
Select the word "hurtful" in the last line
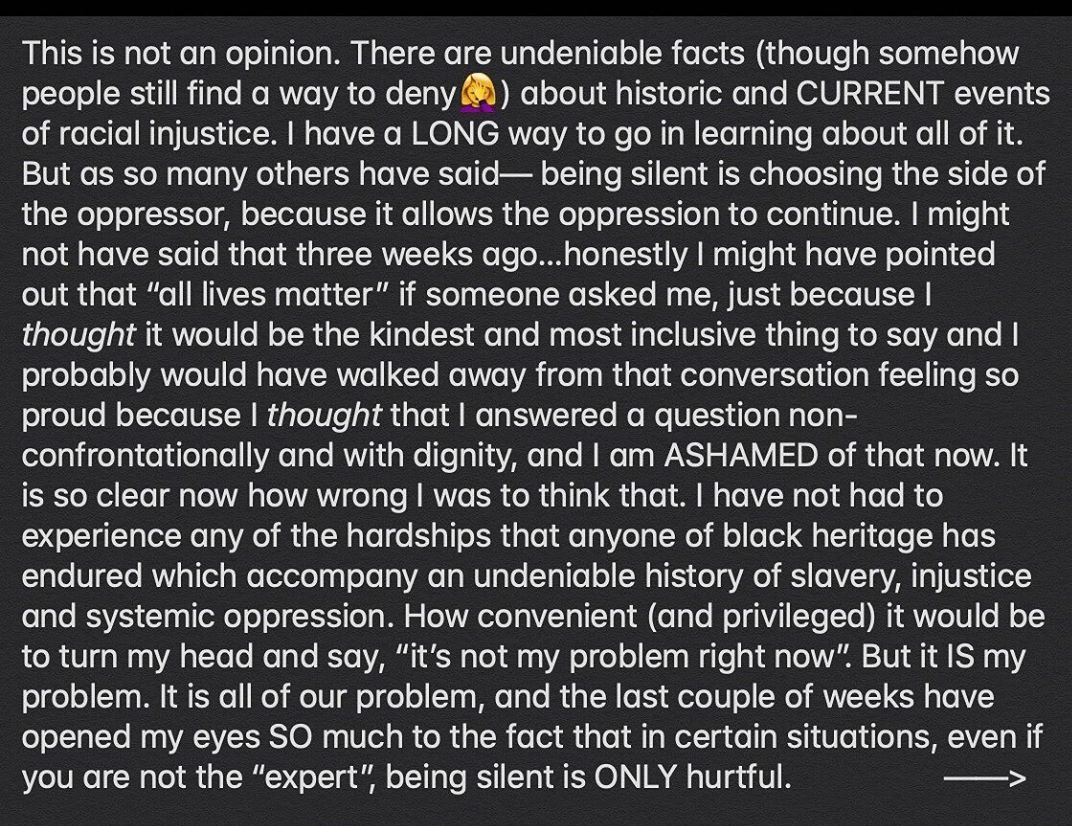tap(735, 777)
